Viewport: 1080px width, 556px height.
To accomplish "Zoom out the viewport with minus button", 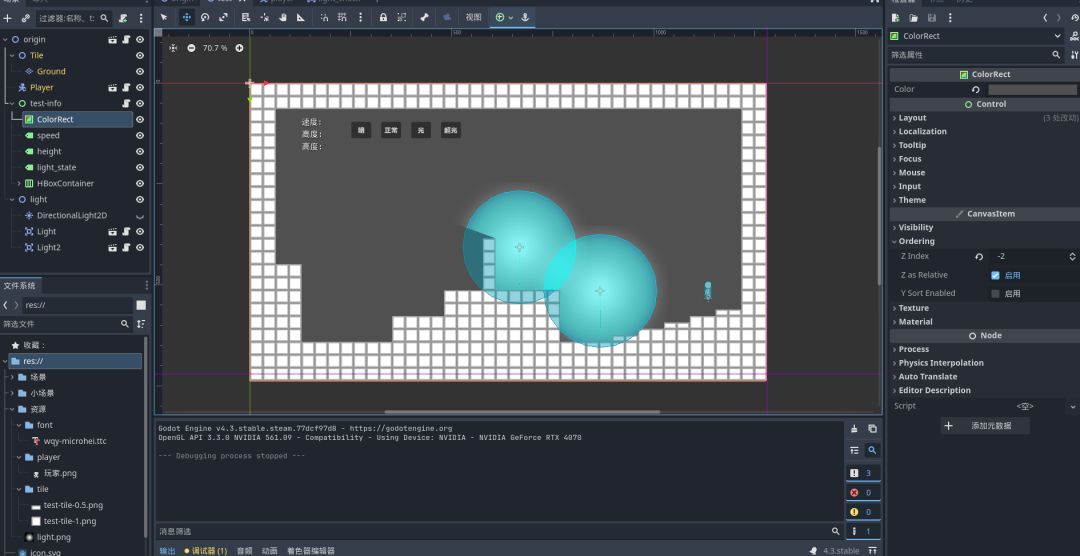I will 191,48.
